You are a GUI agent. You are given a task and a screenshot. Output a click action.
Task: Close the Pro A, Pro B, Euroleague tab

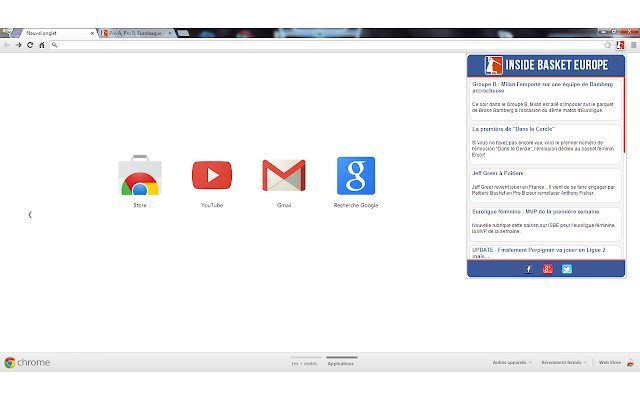tap(170, 33)
